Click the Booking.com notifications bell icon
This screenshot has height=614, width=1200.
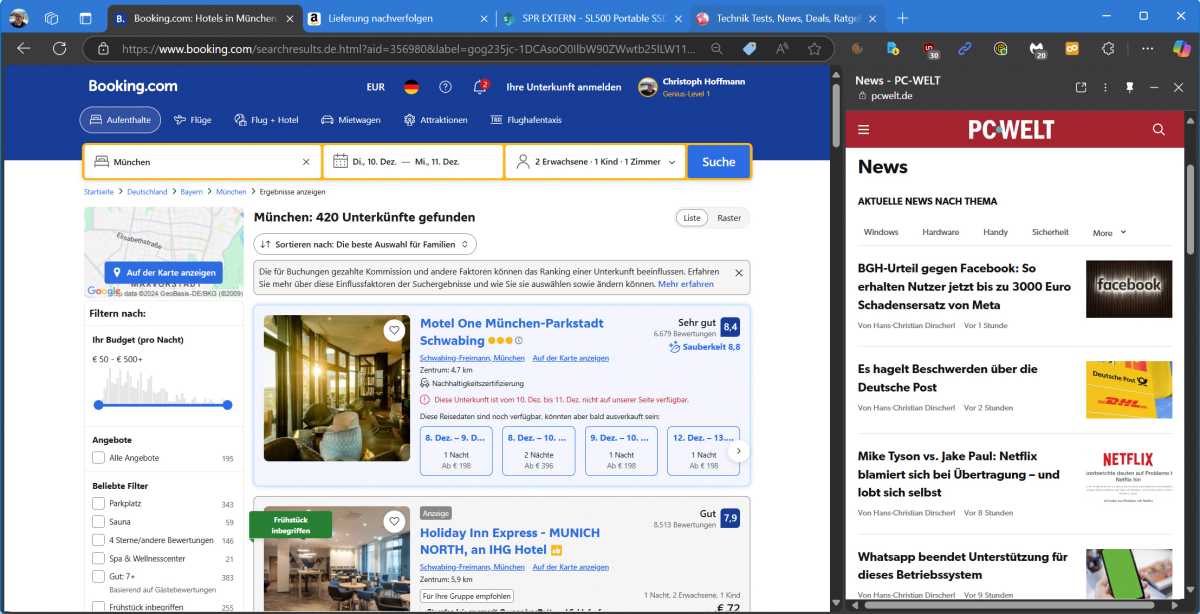pyautogui.click(x=480, y=87)
